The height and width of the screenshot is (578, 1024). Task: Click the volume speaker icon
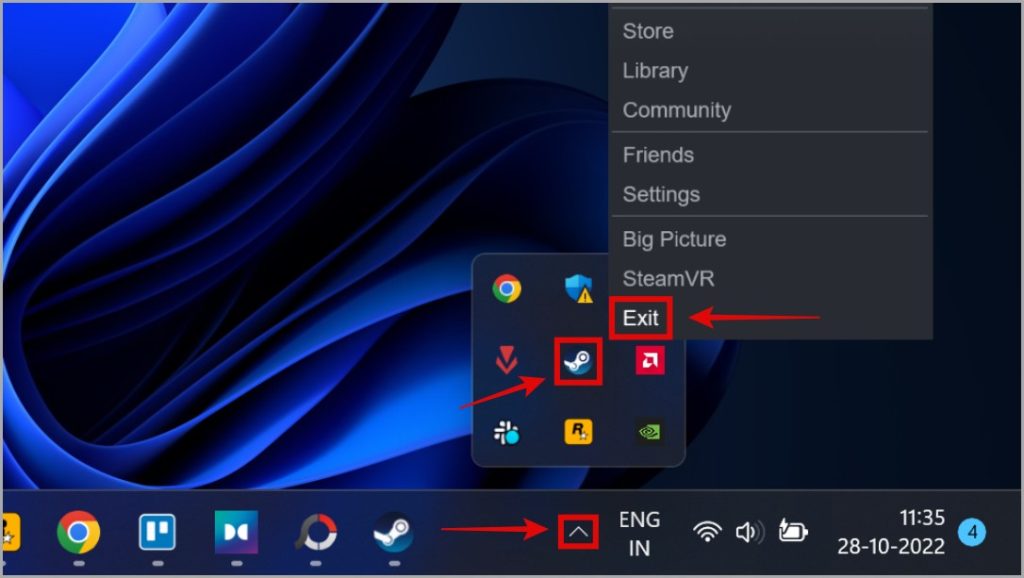click(x=750, y=532)
